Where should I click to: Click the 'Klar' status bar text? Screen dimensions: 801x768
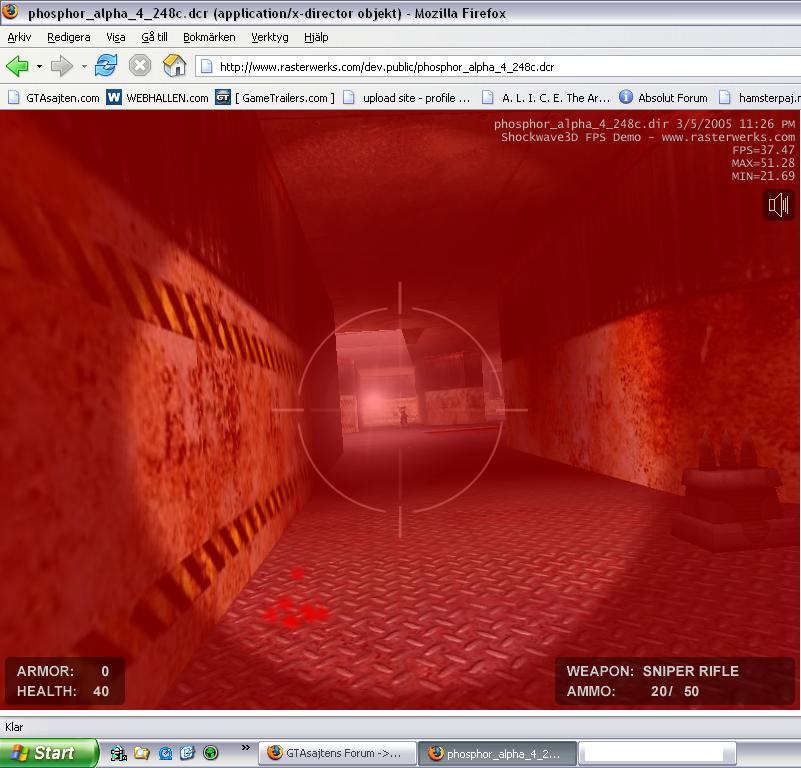click(x=14, y=727)
